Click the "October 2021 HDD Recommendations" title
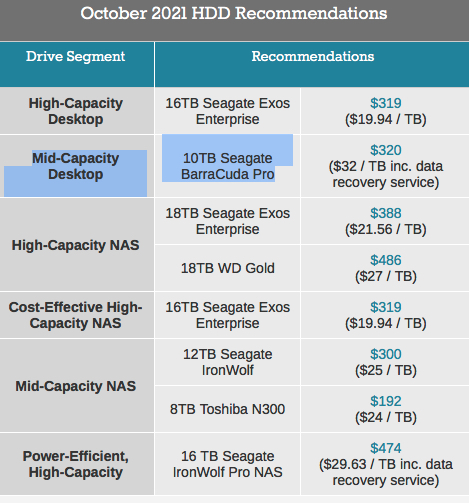 coord(234,14)
